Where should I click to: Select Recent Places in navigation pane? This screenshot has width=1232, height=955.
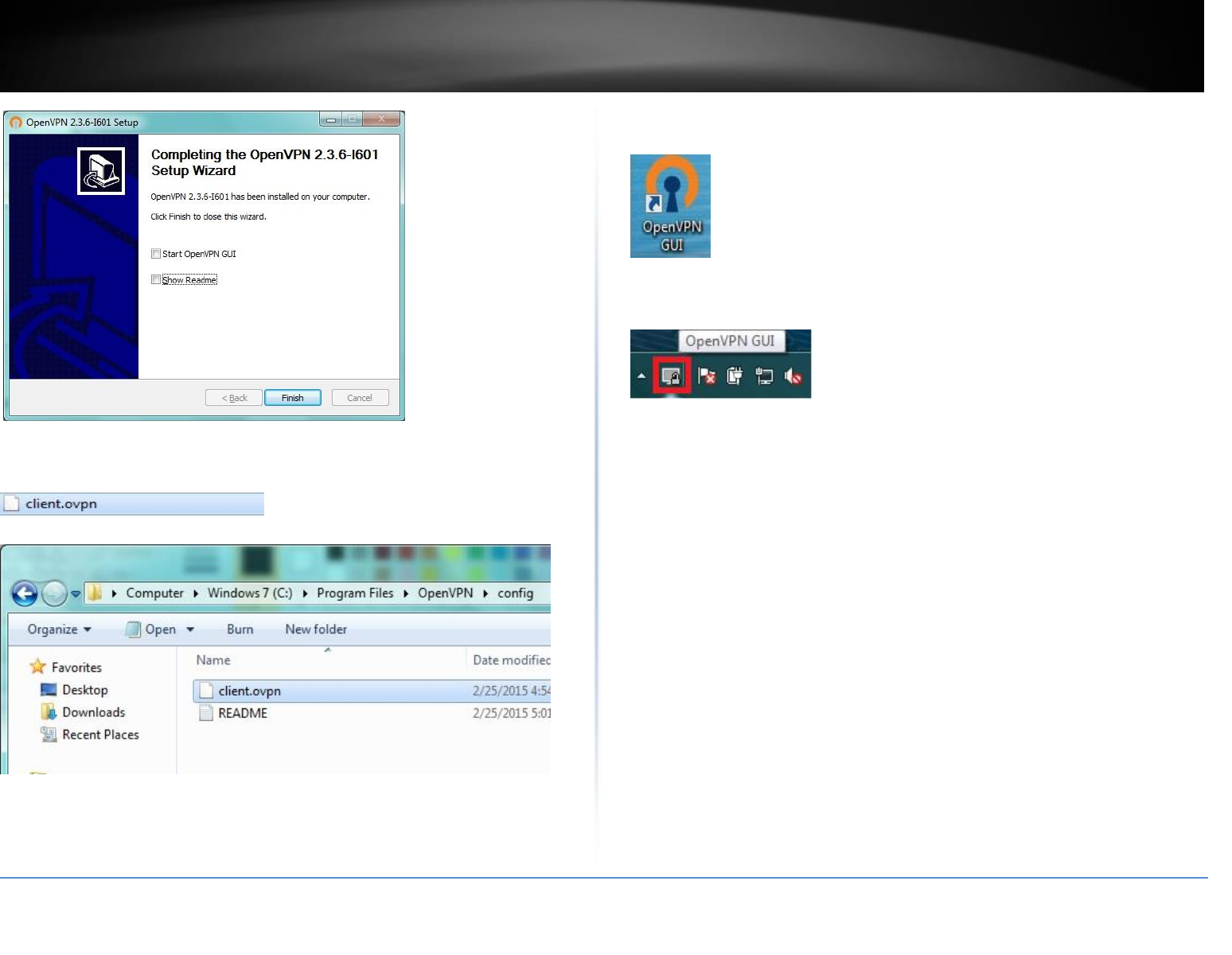(x=100, y=735)
